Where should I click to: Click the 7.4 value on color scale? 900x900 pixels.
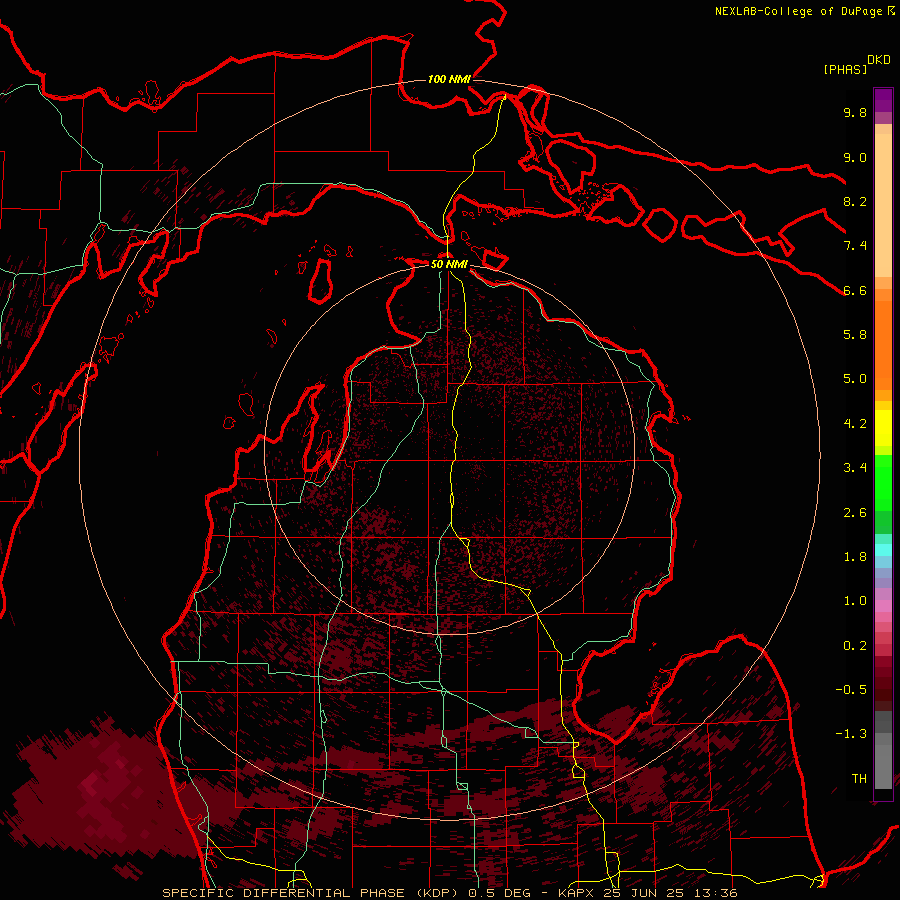(855, 246)
